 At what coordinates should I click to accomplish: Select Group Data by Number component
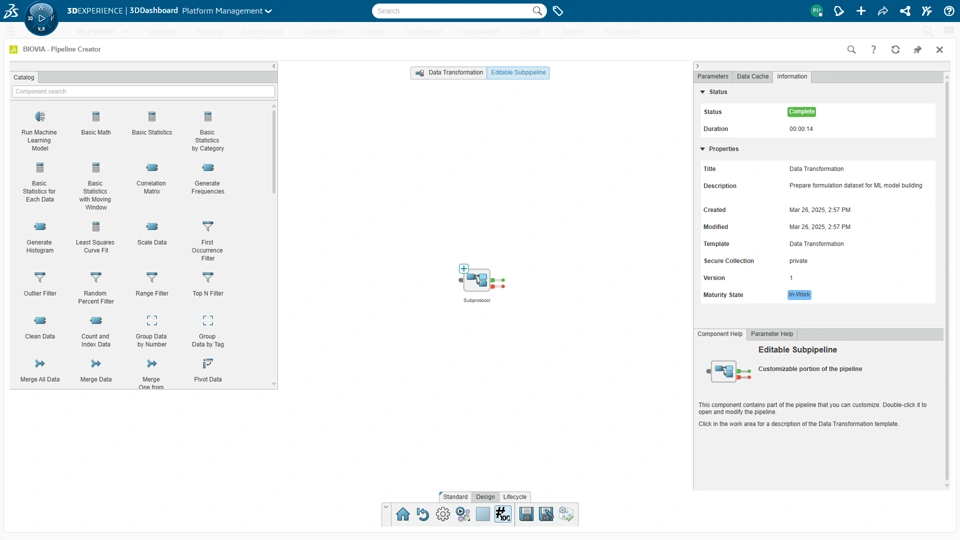(x=152, y=331)
